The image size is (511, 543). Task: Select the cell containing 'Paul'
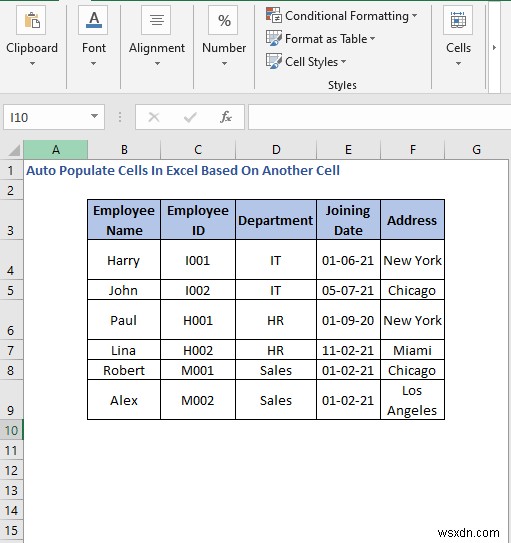(124, 320)
